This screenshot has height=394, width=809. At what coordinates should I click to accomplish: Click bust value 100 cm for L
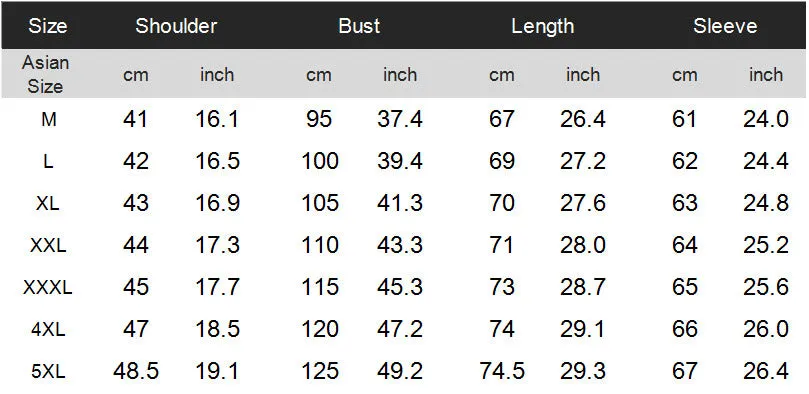tap(319, 161)
